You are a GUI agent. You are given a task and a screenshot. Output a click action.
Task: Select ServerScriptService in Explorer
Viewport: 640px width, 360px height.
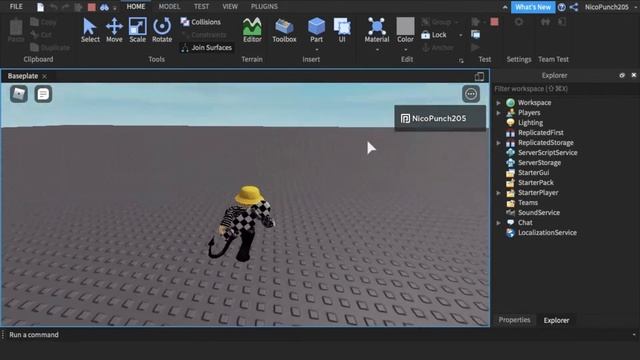[547, 153]
